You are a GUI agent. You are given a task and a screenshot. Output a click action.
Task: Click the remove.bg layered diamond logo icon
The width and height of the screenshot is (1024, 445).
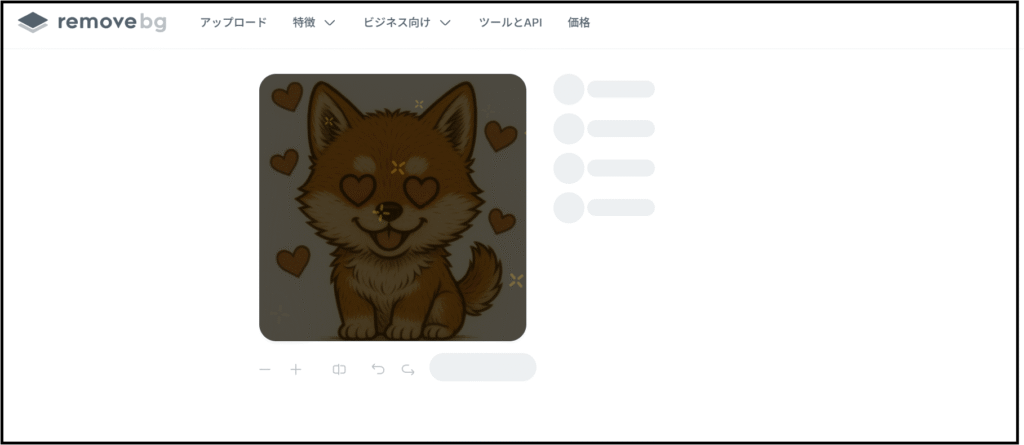33,22
